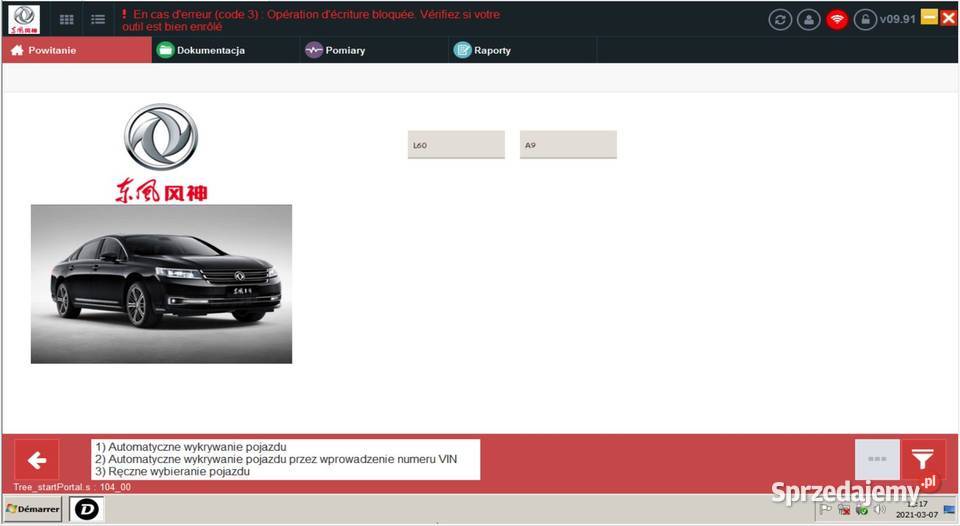Open the filter funnel button
This screenshot has height=526, width=960.
[923, 459]
